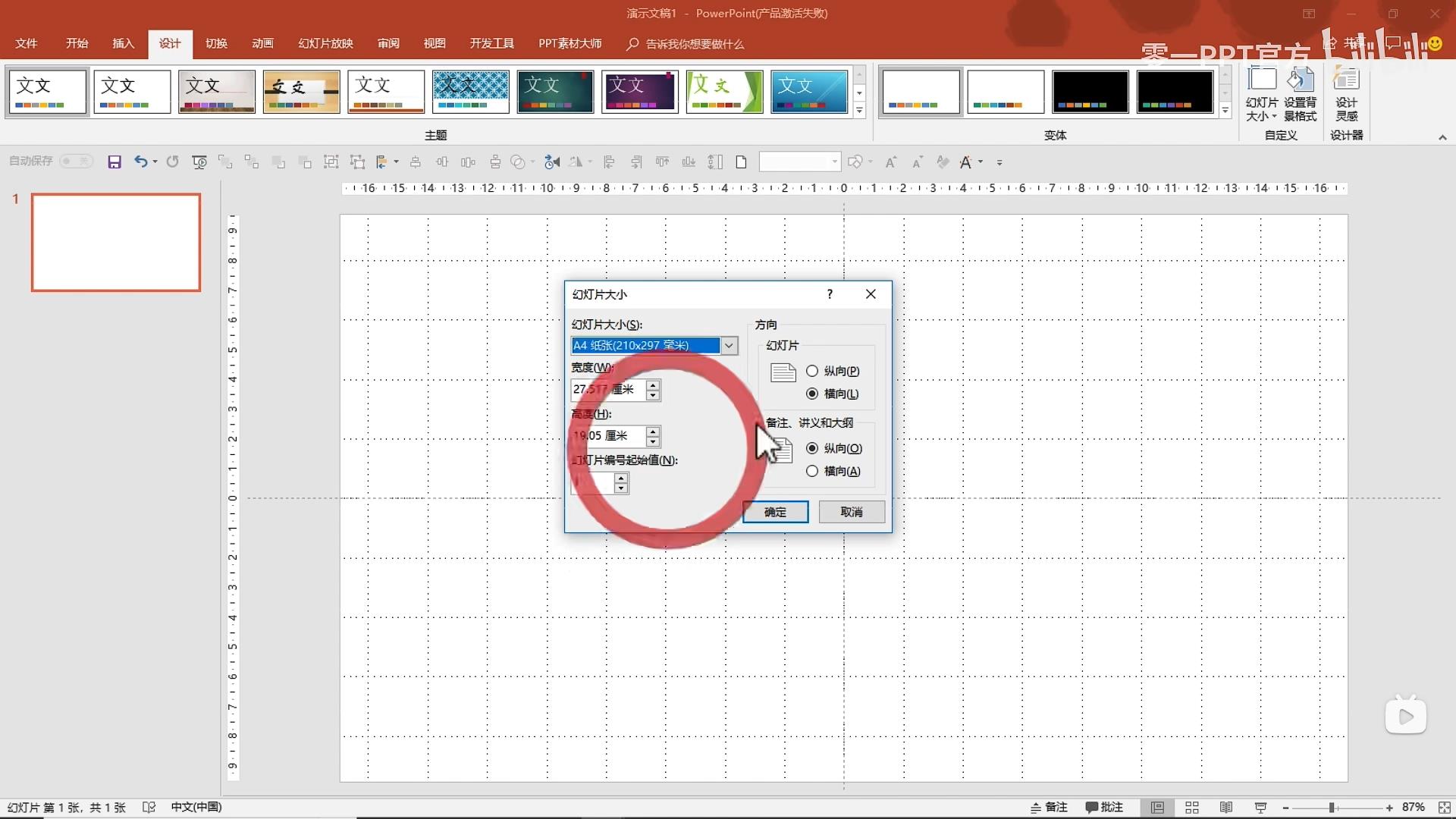Switch to Slide Sorter view

coord(1191,808)
